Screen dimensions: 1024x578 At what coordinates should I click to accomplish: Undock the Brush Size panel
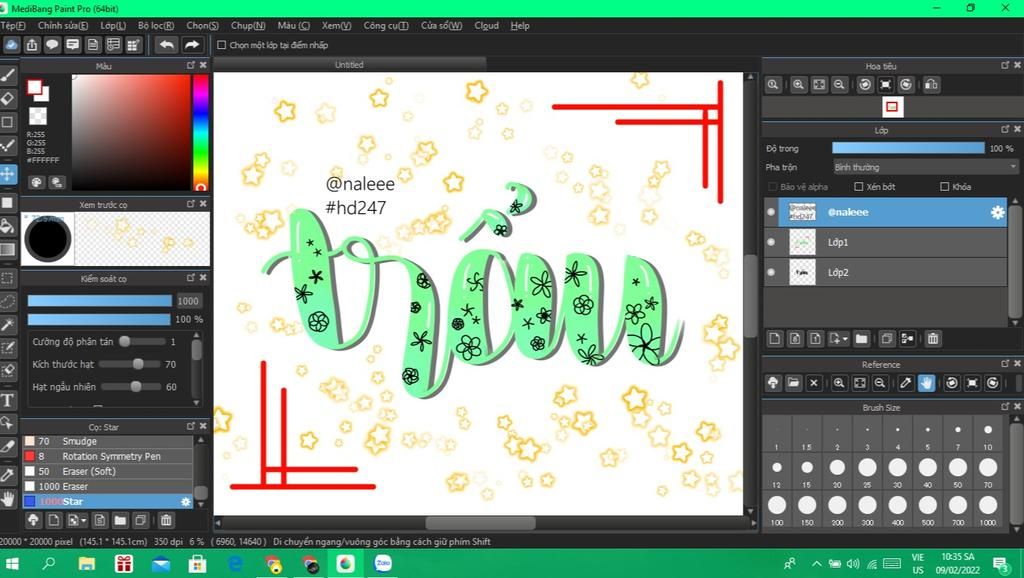point(1005,406)
